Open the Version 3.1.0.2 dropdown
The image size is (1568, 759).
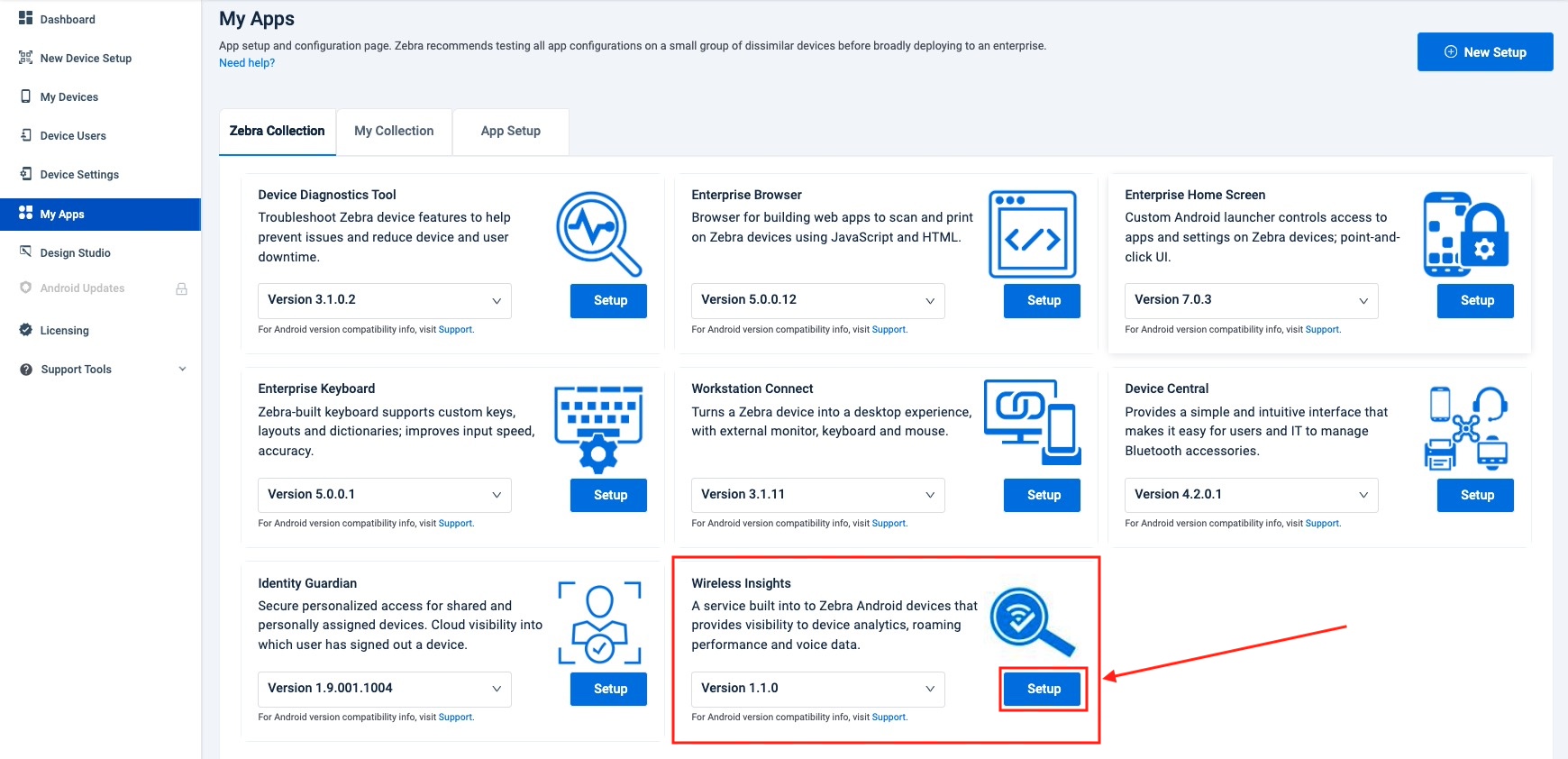tap(384, 300)
